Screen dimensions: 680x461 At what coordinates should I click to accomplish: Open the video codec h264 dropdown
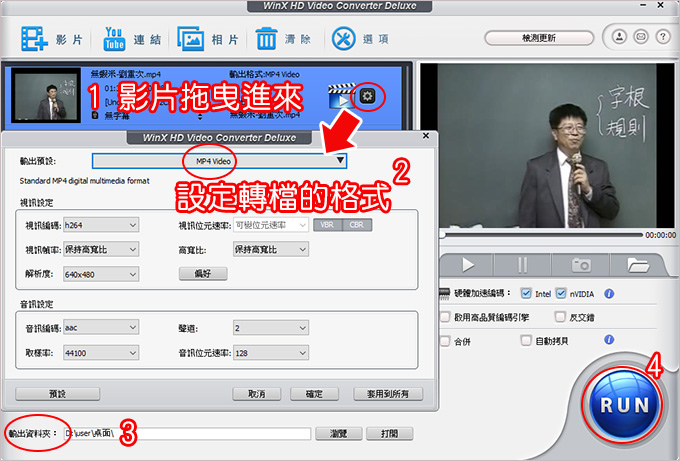pyautogui.click(x=101, y=225)
